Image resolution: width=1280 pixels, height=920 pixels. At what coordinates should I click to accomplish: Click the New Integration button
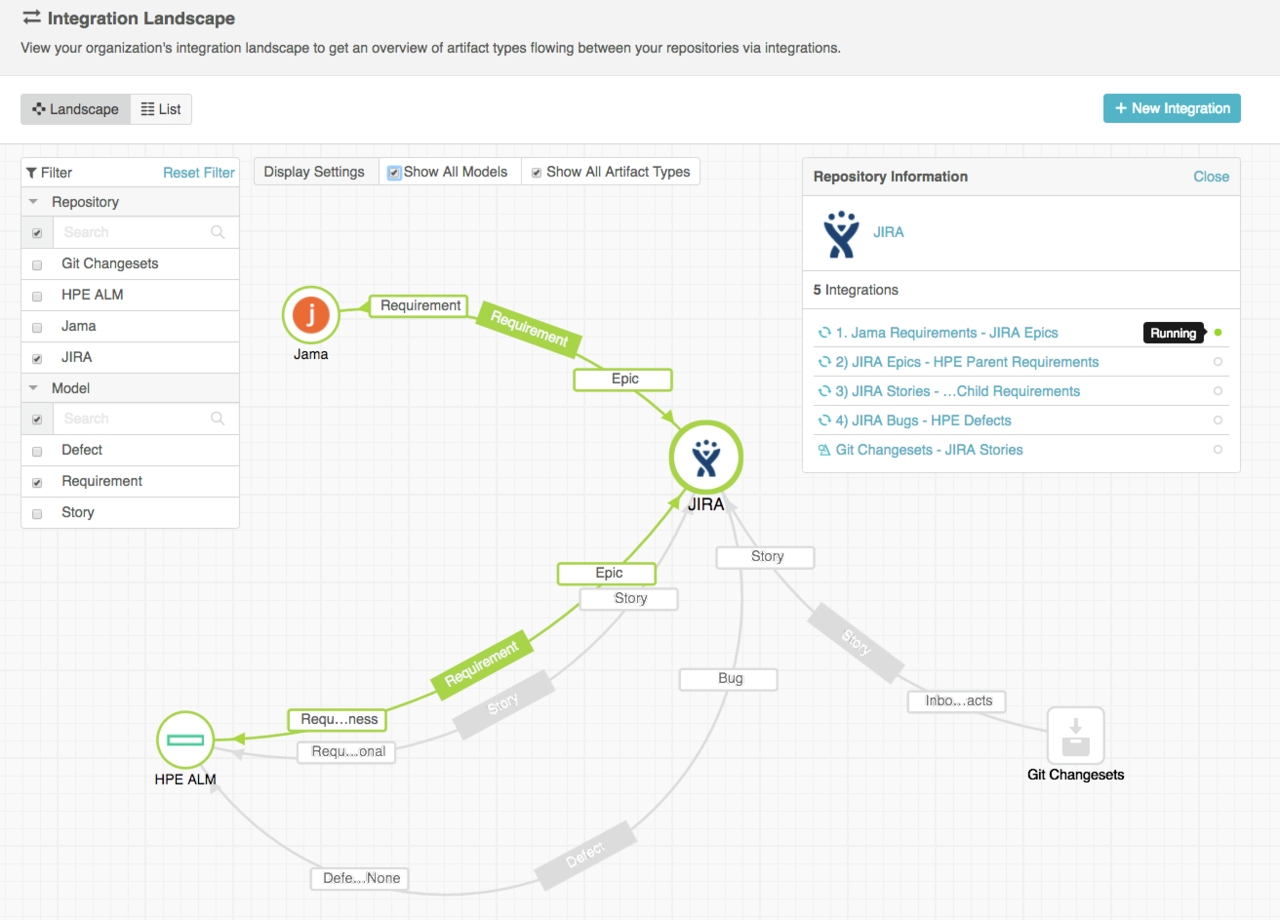point(1171,108)
